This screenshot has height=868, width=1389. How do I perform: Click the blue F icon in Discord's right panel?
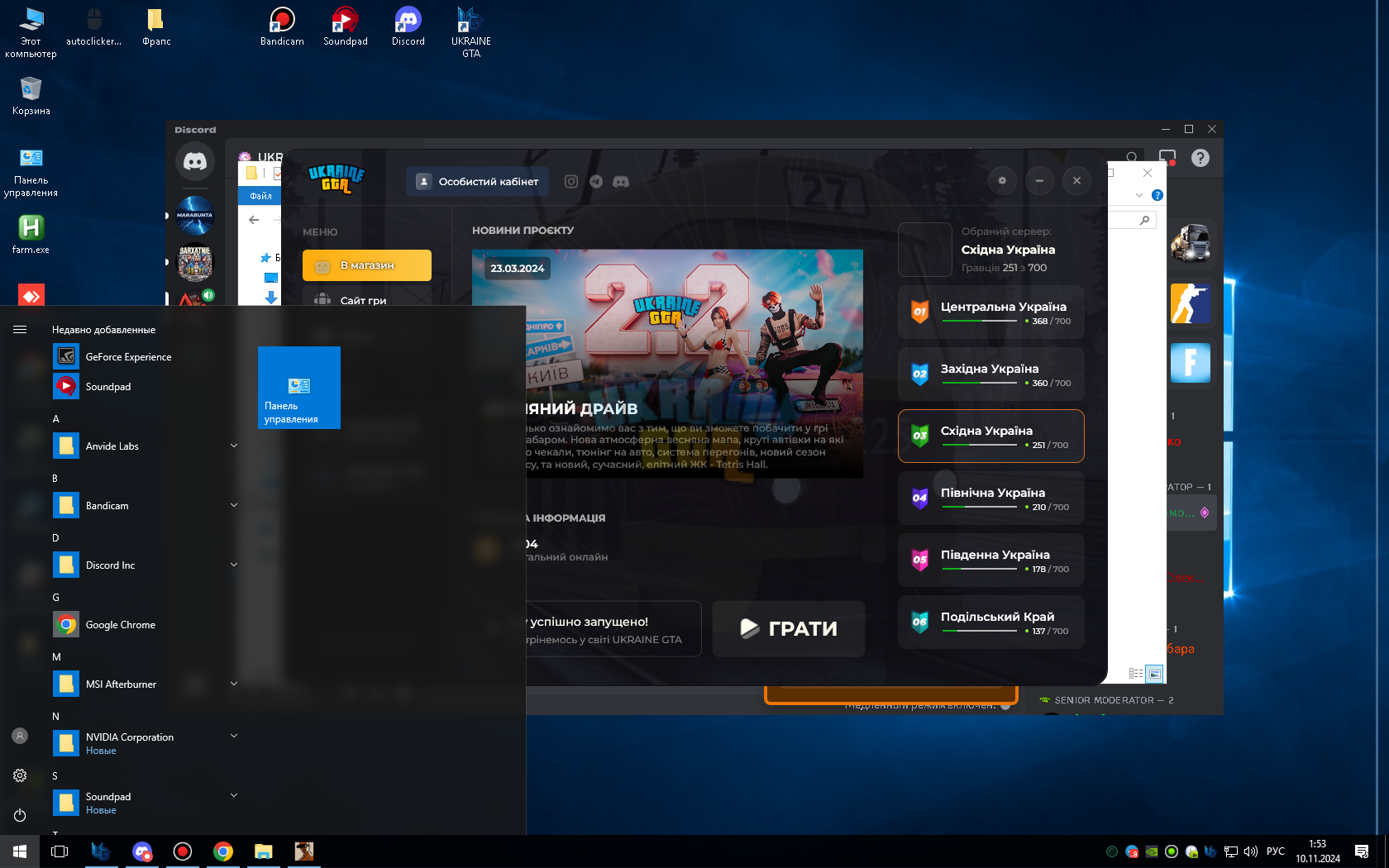(1191, 363)
